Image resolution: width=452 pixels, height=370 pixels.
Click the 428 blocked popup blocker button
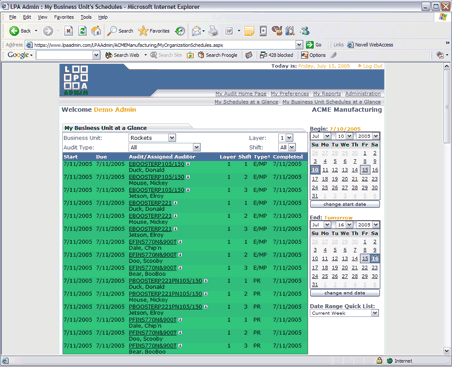tap(277, 55)
